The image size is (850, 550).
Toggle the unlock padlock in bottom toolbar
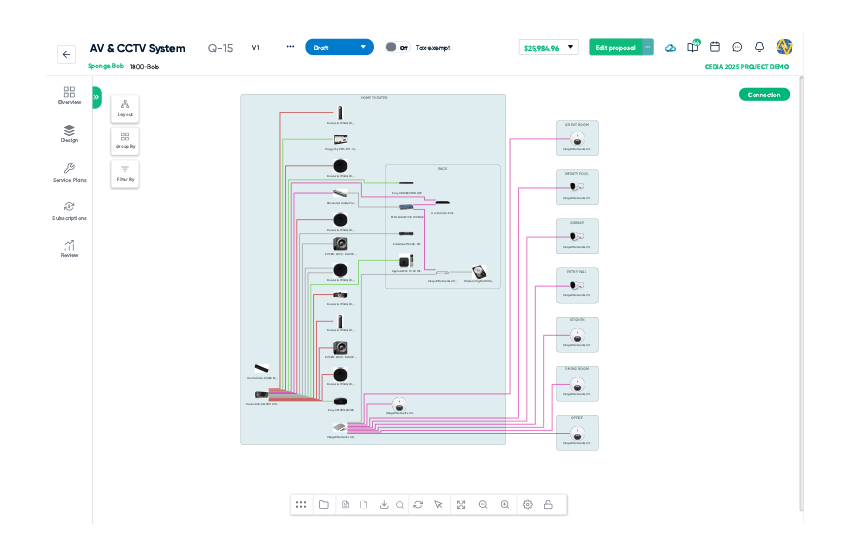coord(548,505)
